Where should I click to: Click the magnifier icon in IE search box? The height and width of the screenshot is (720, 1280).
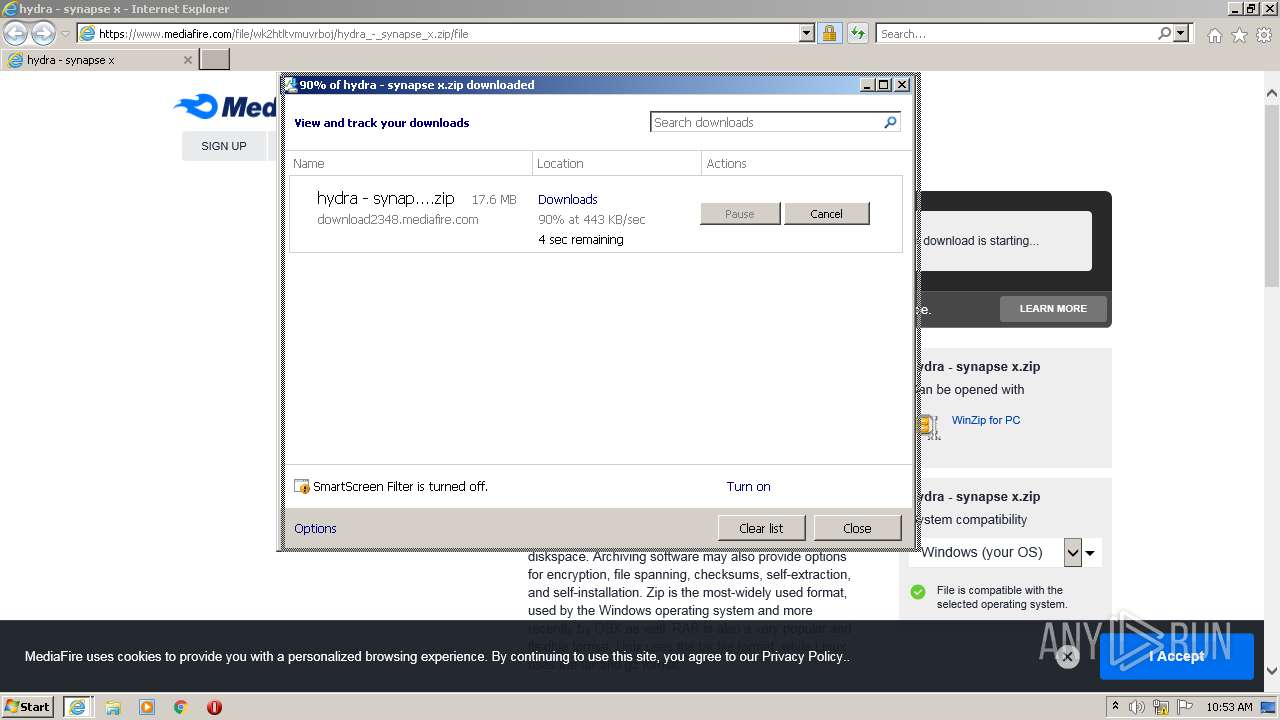pyautogui.click(x=1164, y=33)
